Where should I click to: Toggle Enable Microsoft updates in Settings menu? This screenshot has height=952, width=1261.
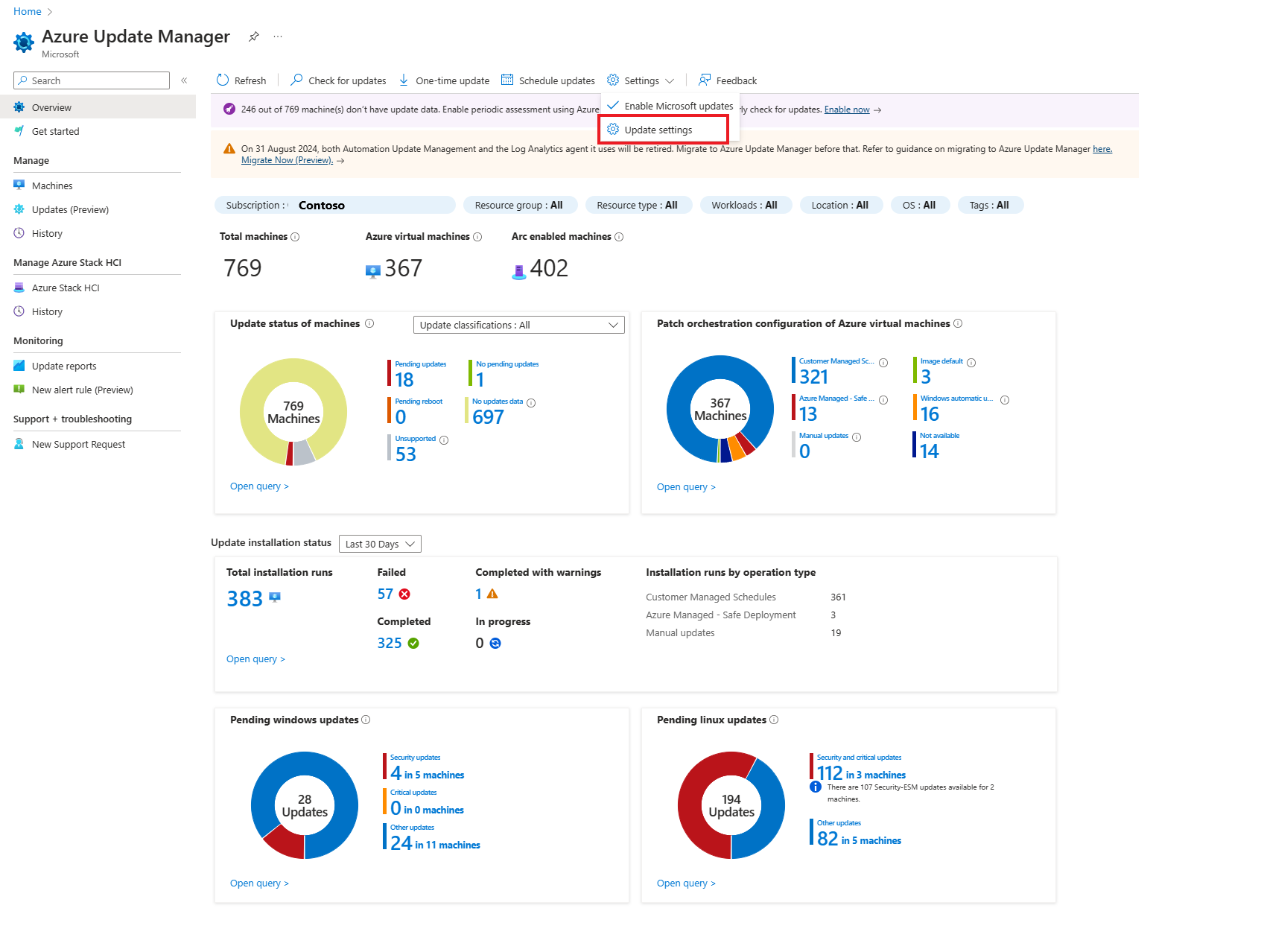[669, 105]
